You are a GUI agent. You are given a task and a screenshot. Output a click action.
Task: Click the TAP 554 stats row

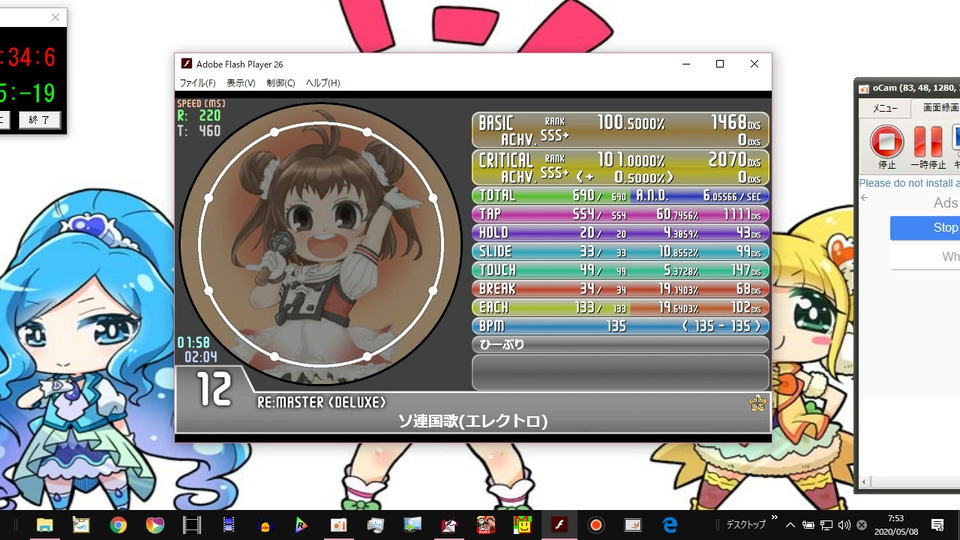[620, 214]
